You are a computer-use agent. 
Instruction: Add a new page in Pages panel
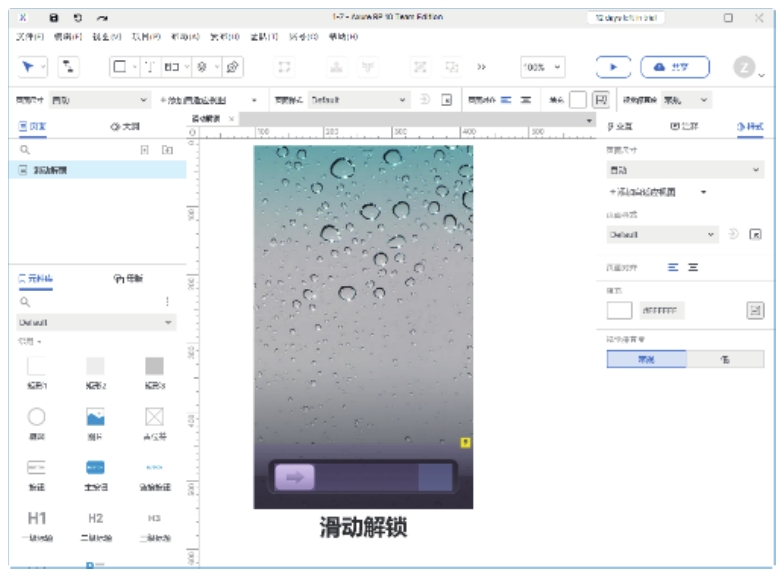[144, 149]
